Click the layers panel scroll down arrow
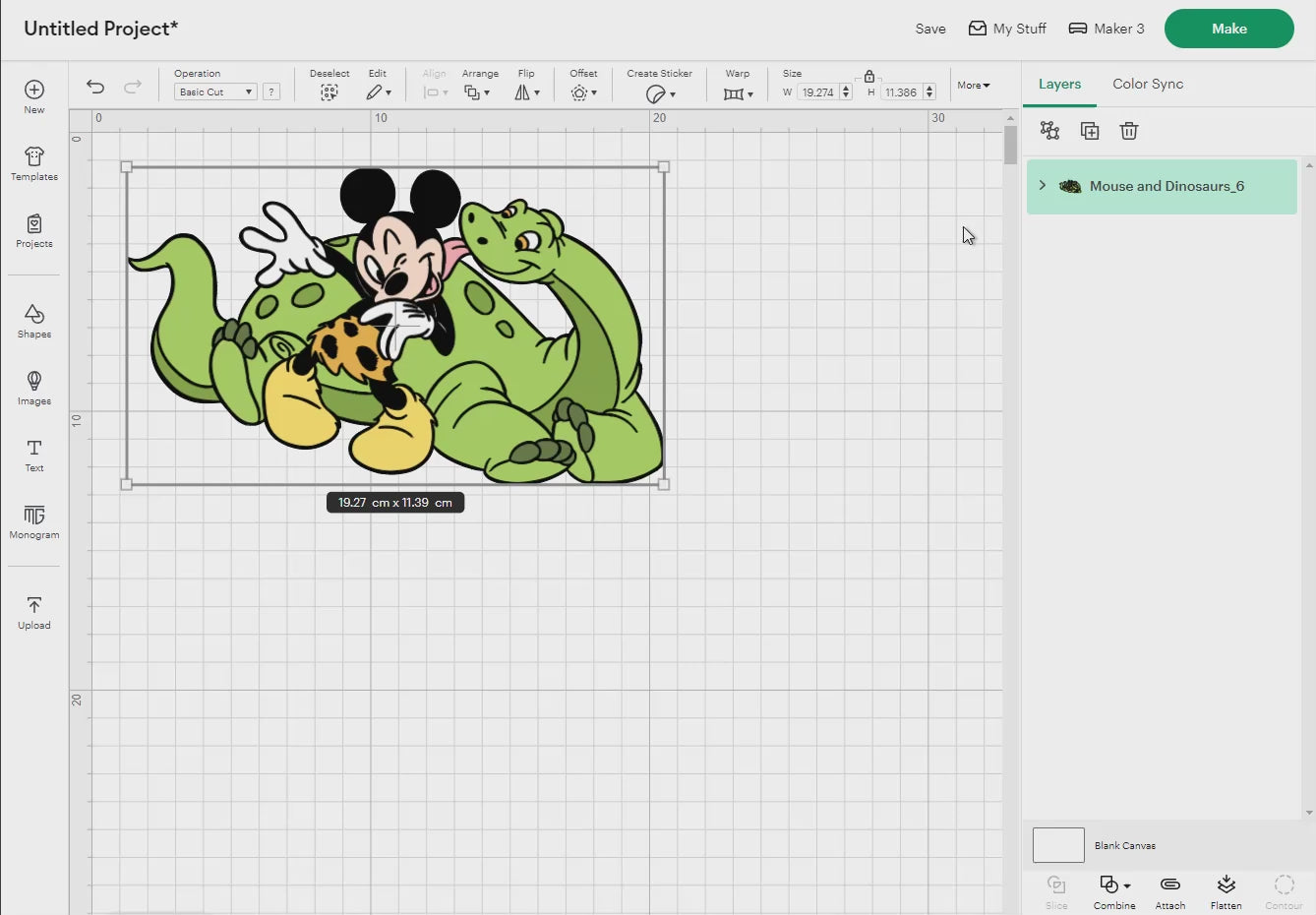Screen dimensions: 1316x915 pos(1309,813)
